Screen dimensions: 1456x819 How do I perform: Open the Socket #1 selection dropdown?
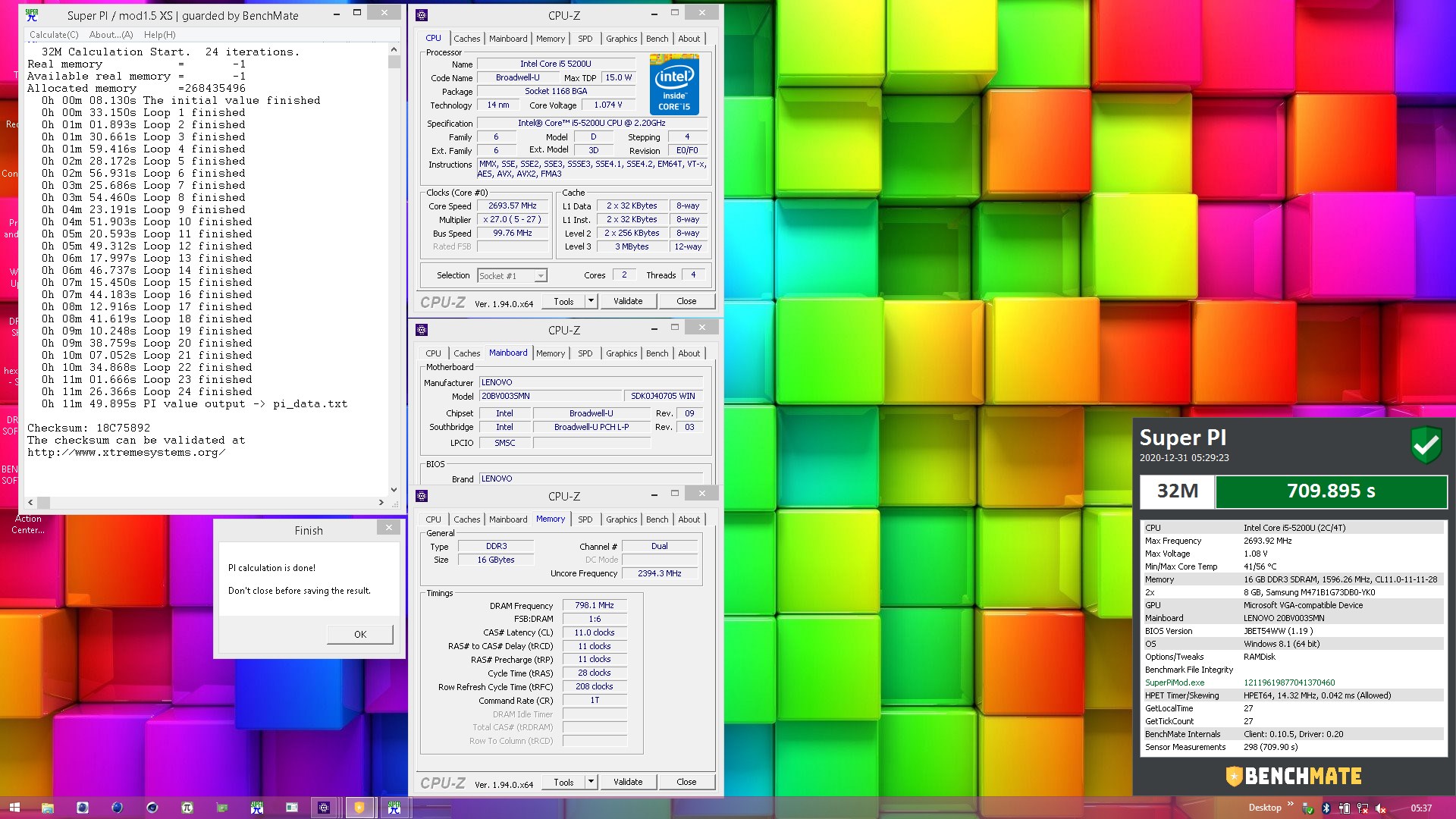click(x=540, y=276)
